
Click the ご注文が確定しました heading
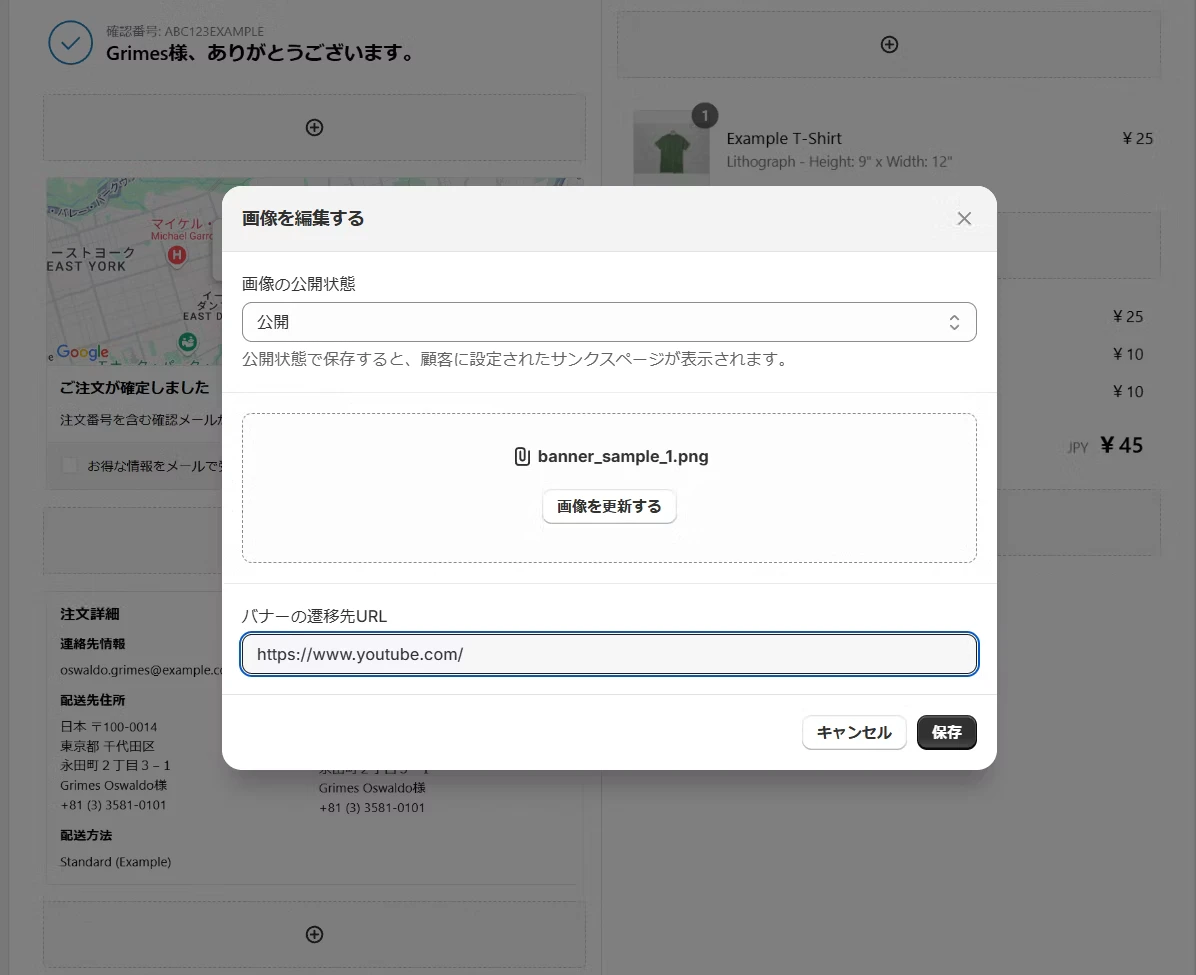[x=134, y=388]
